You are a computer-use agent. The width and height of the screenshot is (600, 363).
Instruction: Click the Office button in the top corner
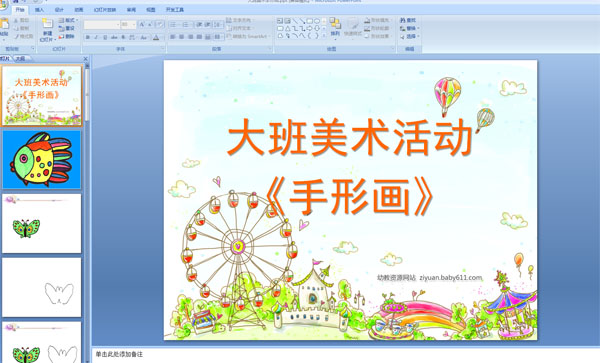[x=3, y=4]
